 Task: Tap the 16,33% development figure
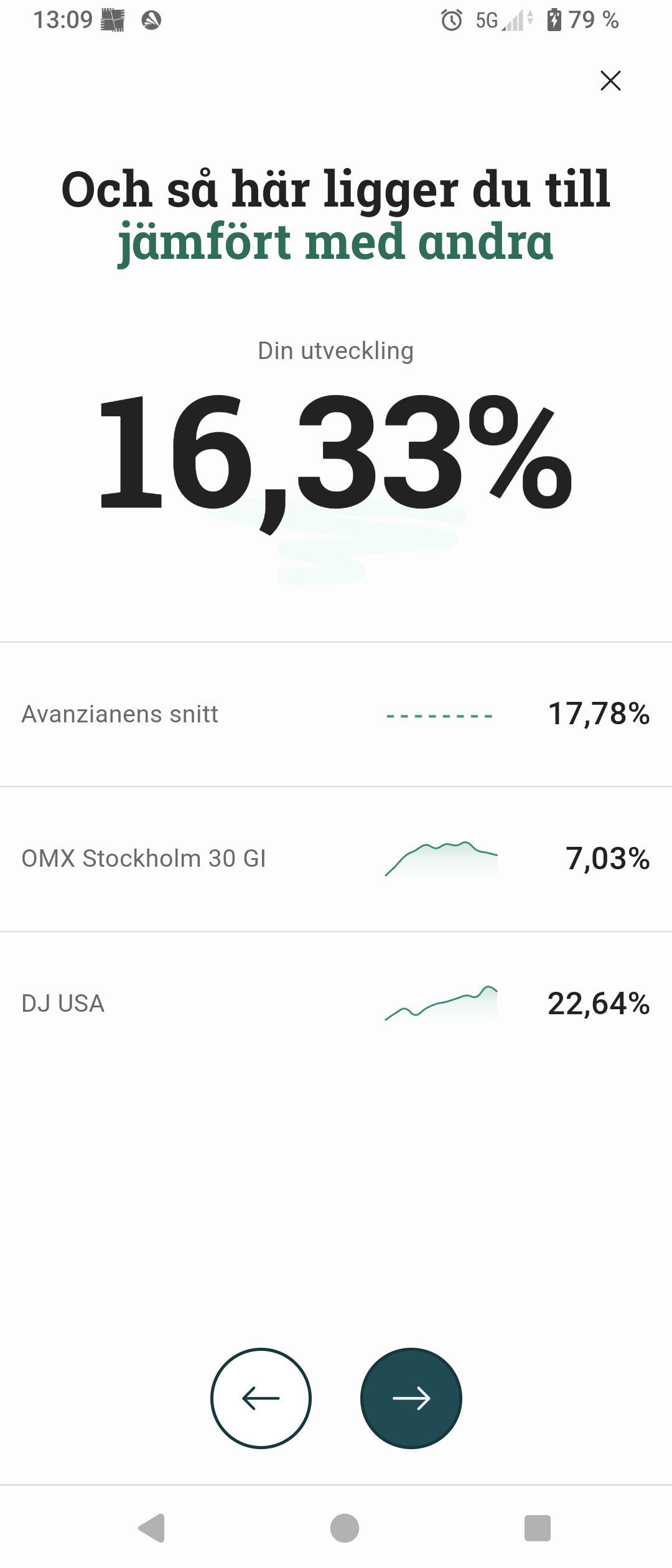(336, 454)
